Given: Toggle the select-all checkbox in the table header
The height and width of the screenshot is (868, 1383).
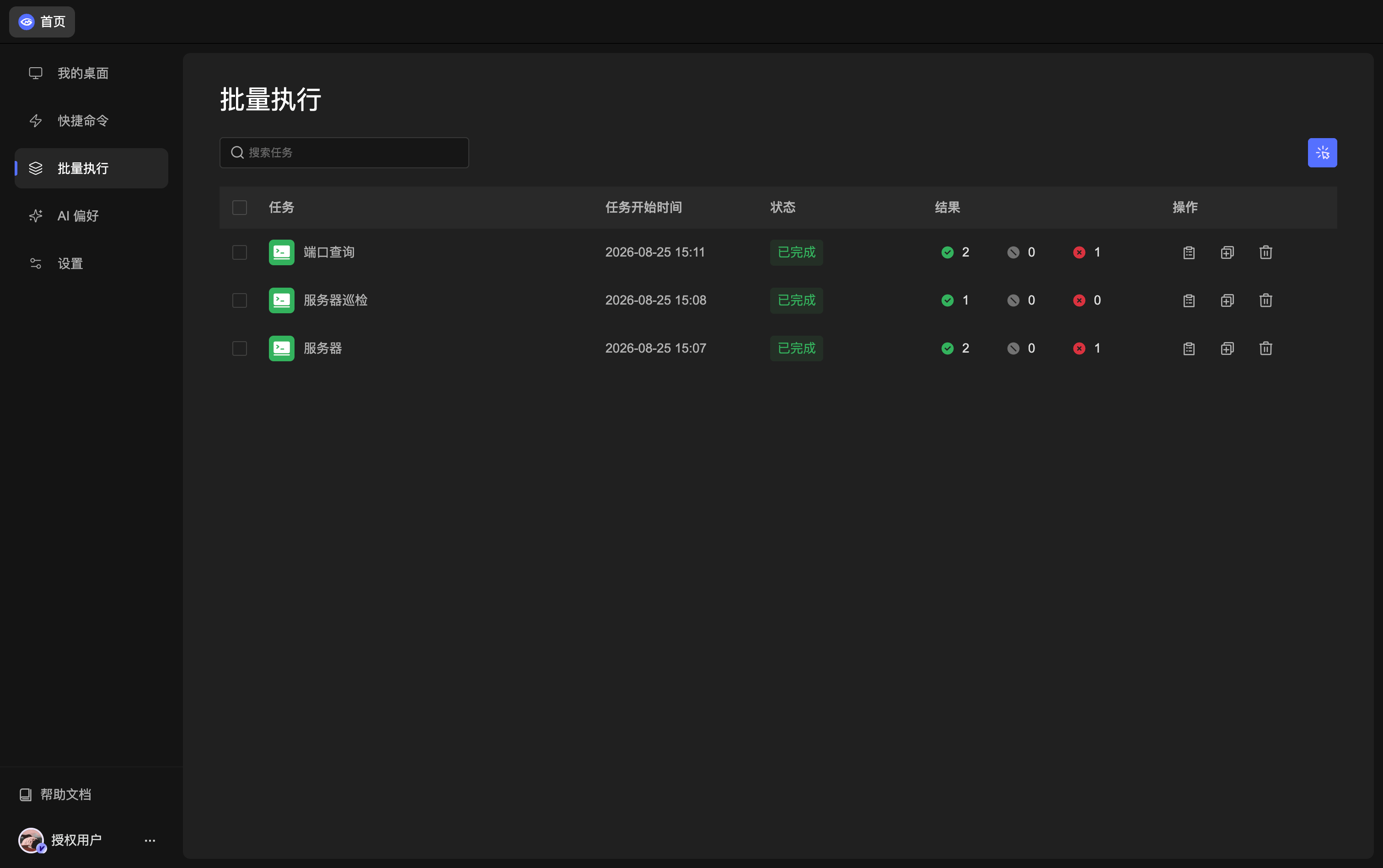Looking at the screenshot, I should coord(239,207).
